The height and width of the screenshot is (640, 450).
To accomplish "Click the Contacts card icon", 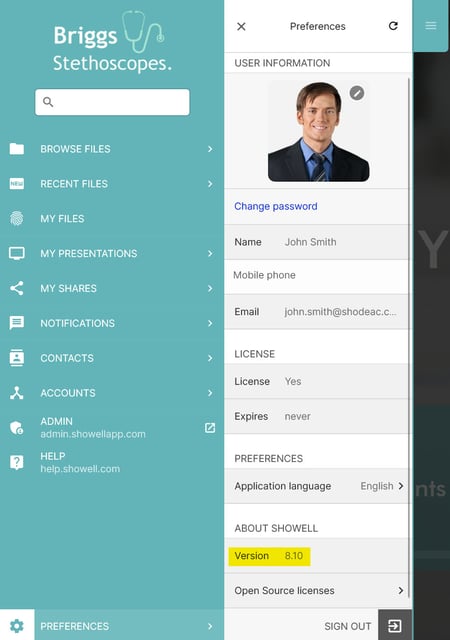I will (x=17, y=358).
